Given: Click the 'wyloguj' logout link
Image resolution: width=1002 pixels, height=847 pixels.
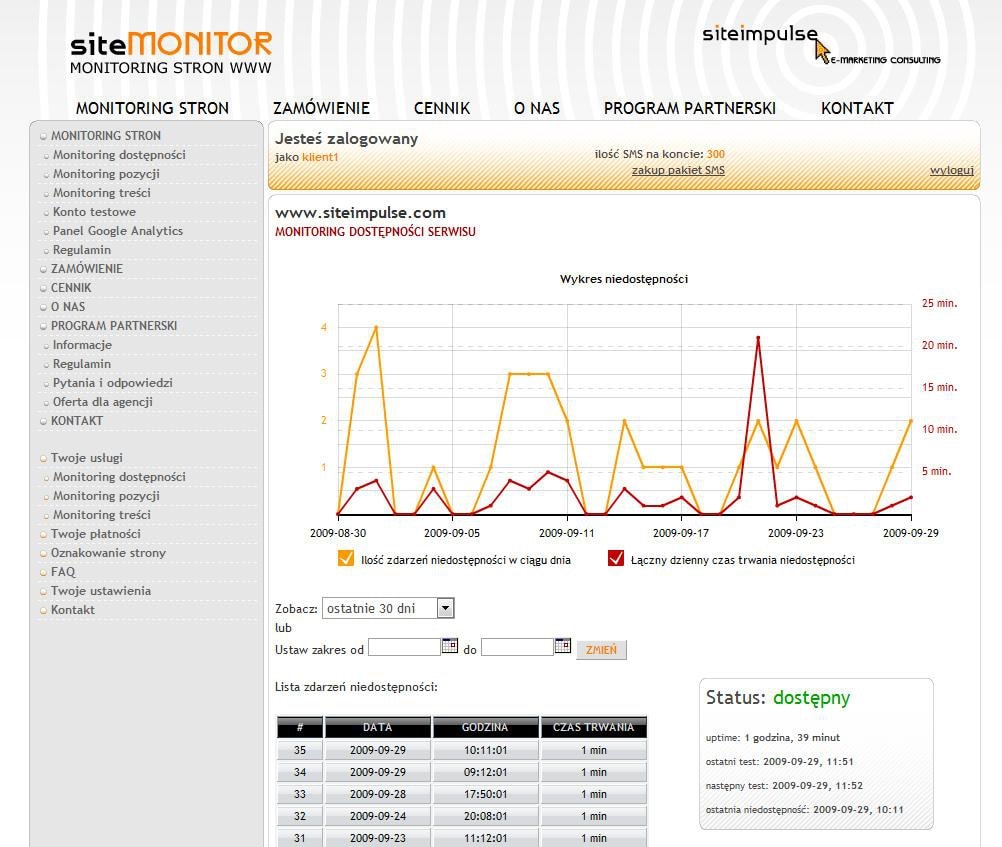Looking at the screenshot, I should tap(952, 170).
